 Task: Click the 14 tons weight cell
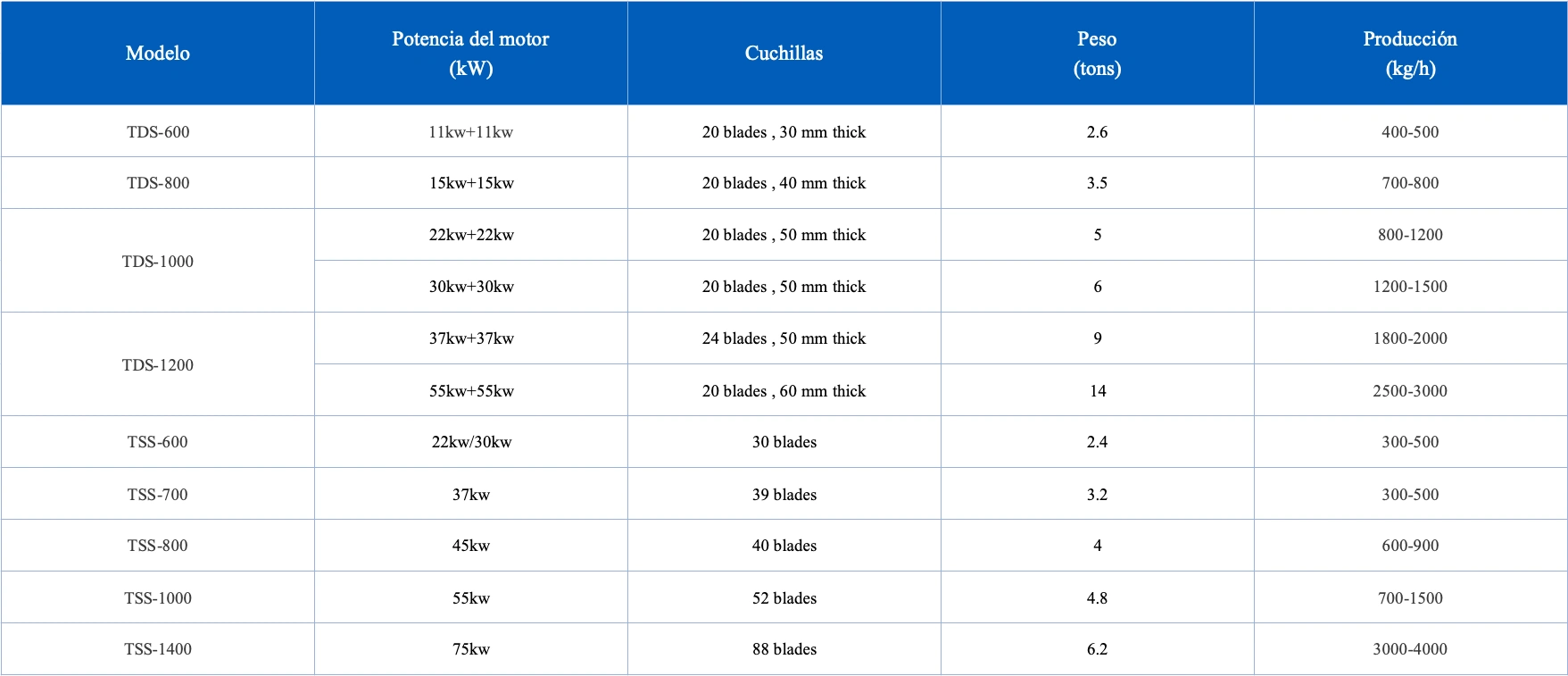click(x=1098, y=391)
